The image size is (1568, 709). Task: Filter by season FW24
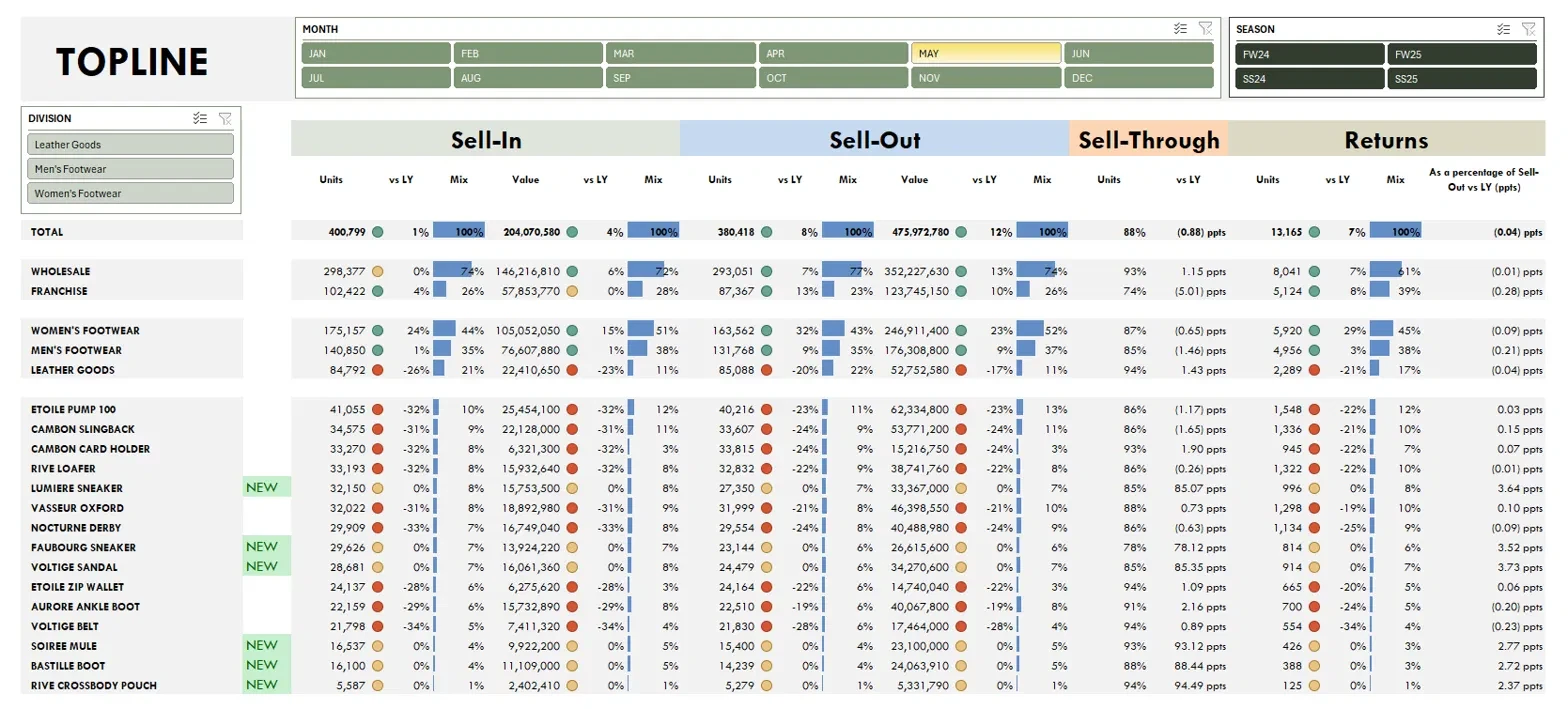pos(1309,53)
